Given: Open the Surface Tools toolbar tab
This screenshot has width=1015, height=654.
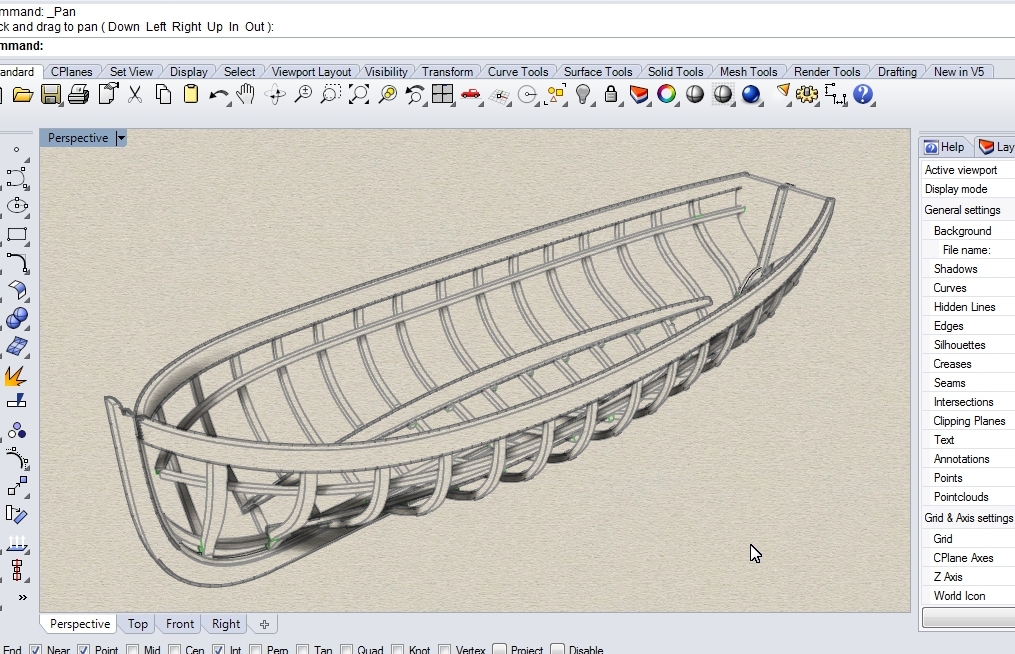Looking at the screenshot, I should pyautogui.click(x=597, y=72).
